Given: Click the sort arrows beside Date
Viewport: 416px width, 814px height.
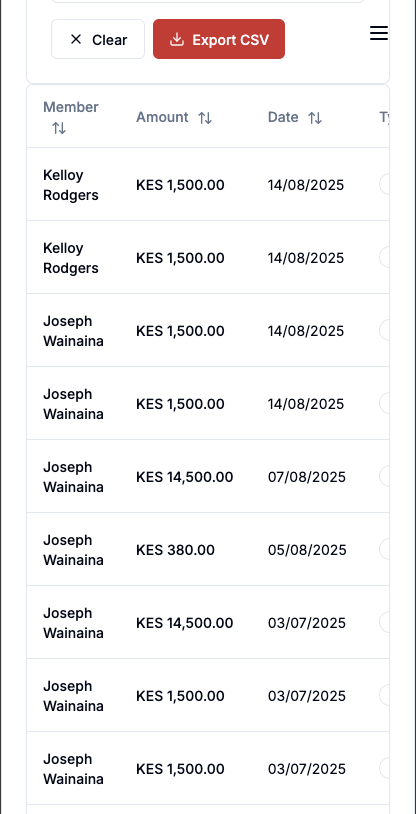Looking at the screenshot, I should coord(315,118).
